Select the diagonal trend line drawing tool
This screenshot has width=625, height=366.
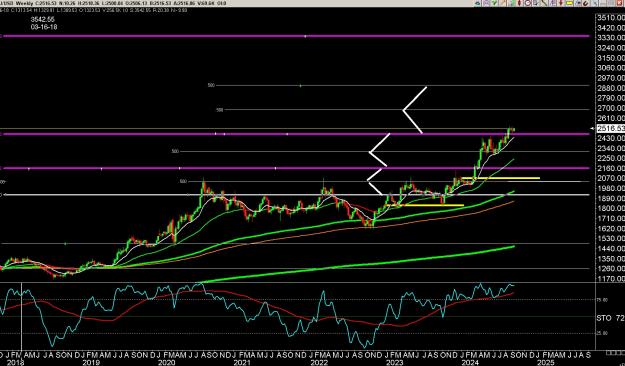(544, 3)
